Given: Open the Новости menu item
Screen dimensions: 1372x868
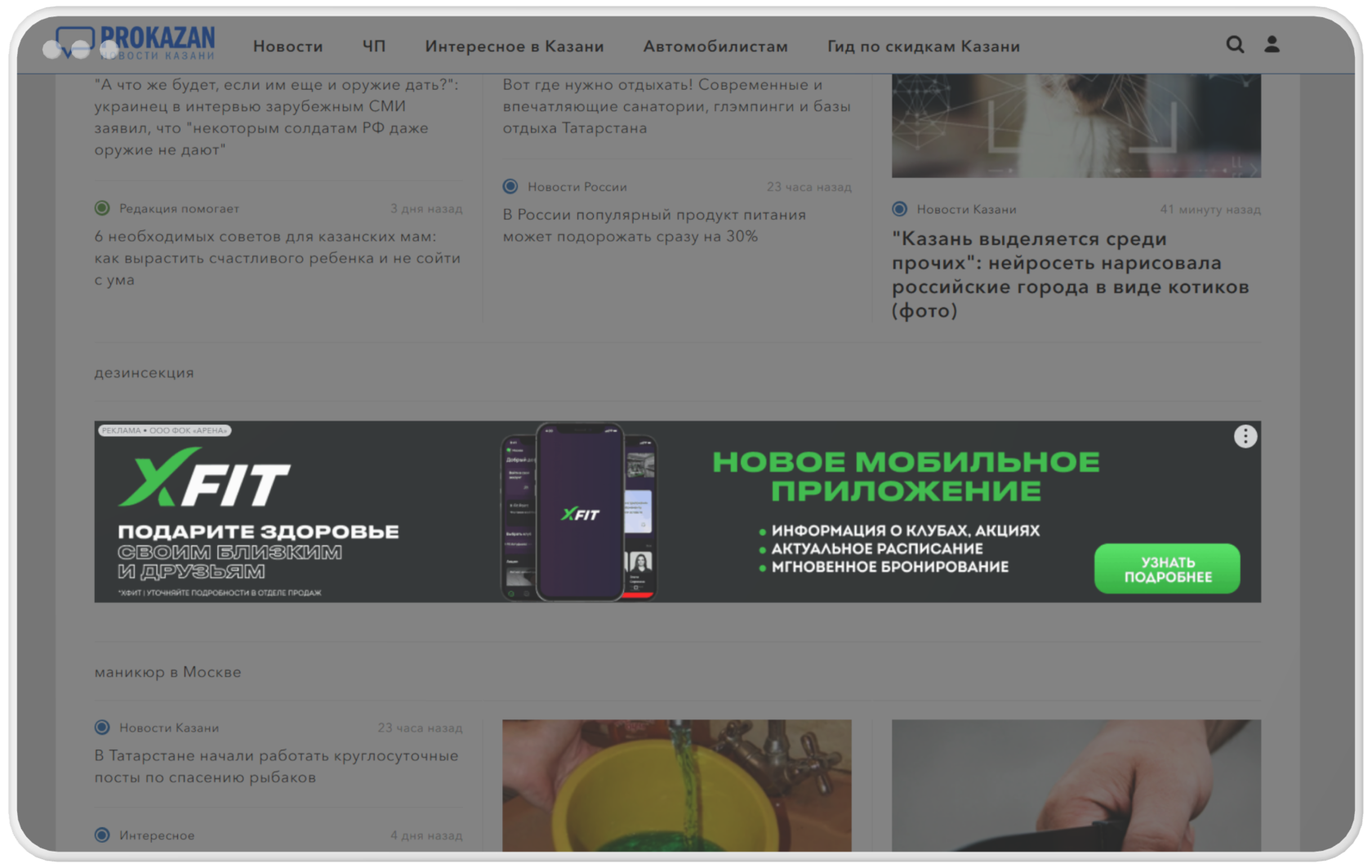Looking at the screenshot, I should click(288, 47).
